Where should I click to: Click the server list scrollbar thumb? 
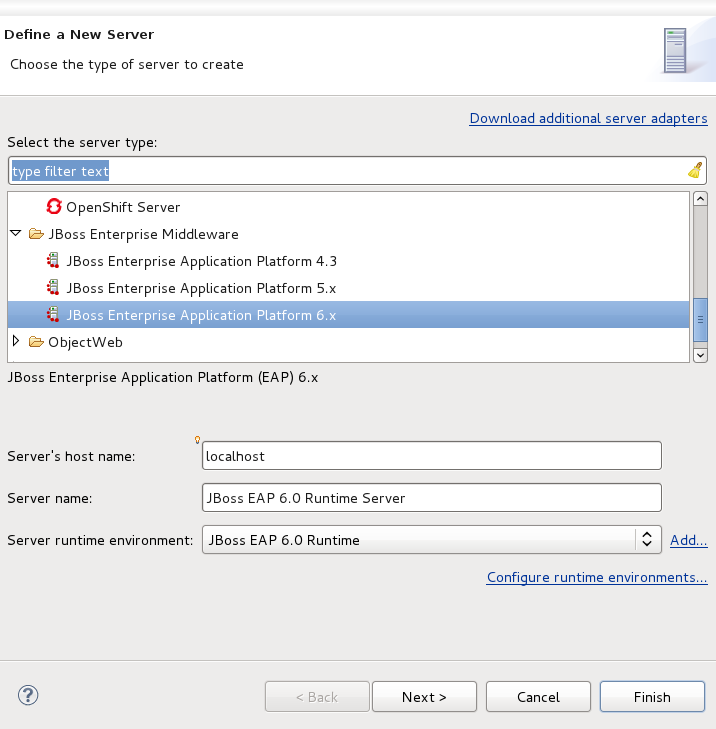tap(700, 320)
